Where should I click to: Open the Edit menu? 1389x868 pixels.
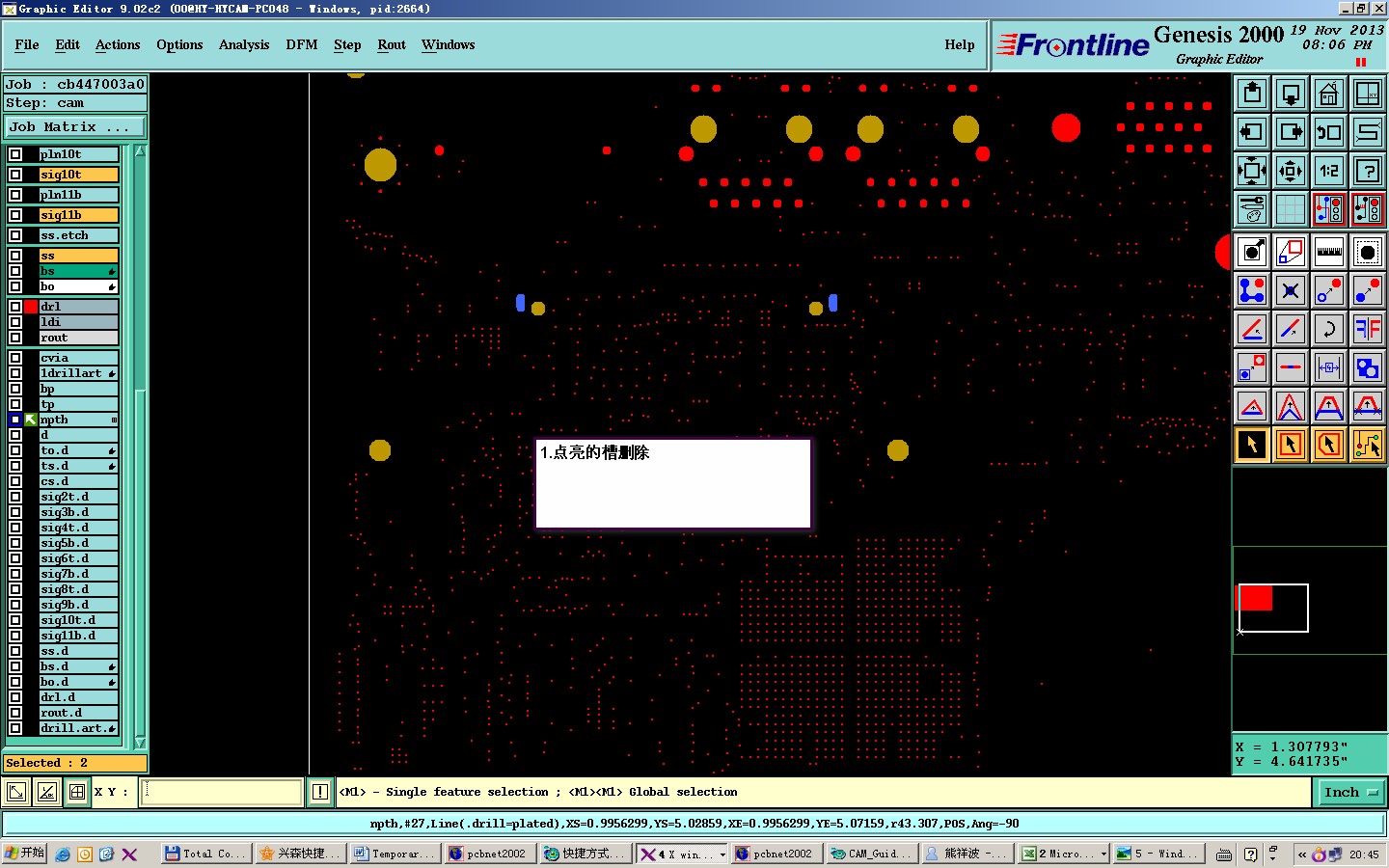pos(68,45)
